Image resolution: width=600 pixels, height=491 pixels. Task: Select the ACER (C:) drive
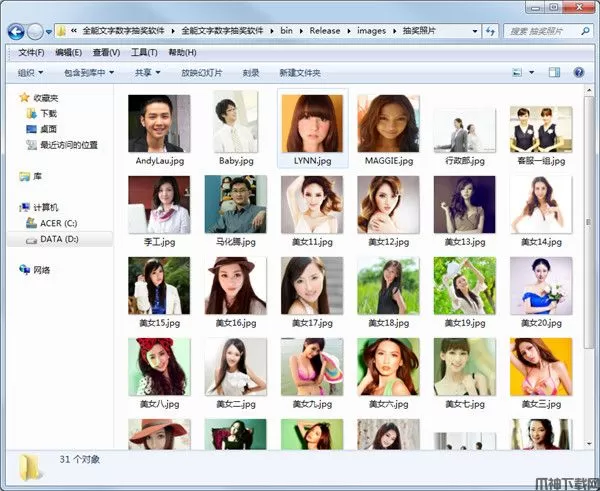pos(57,223)
